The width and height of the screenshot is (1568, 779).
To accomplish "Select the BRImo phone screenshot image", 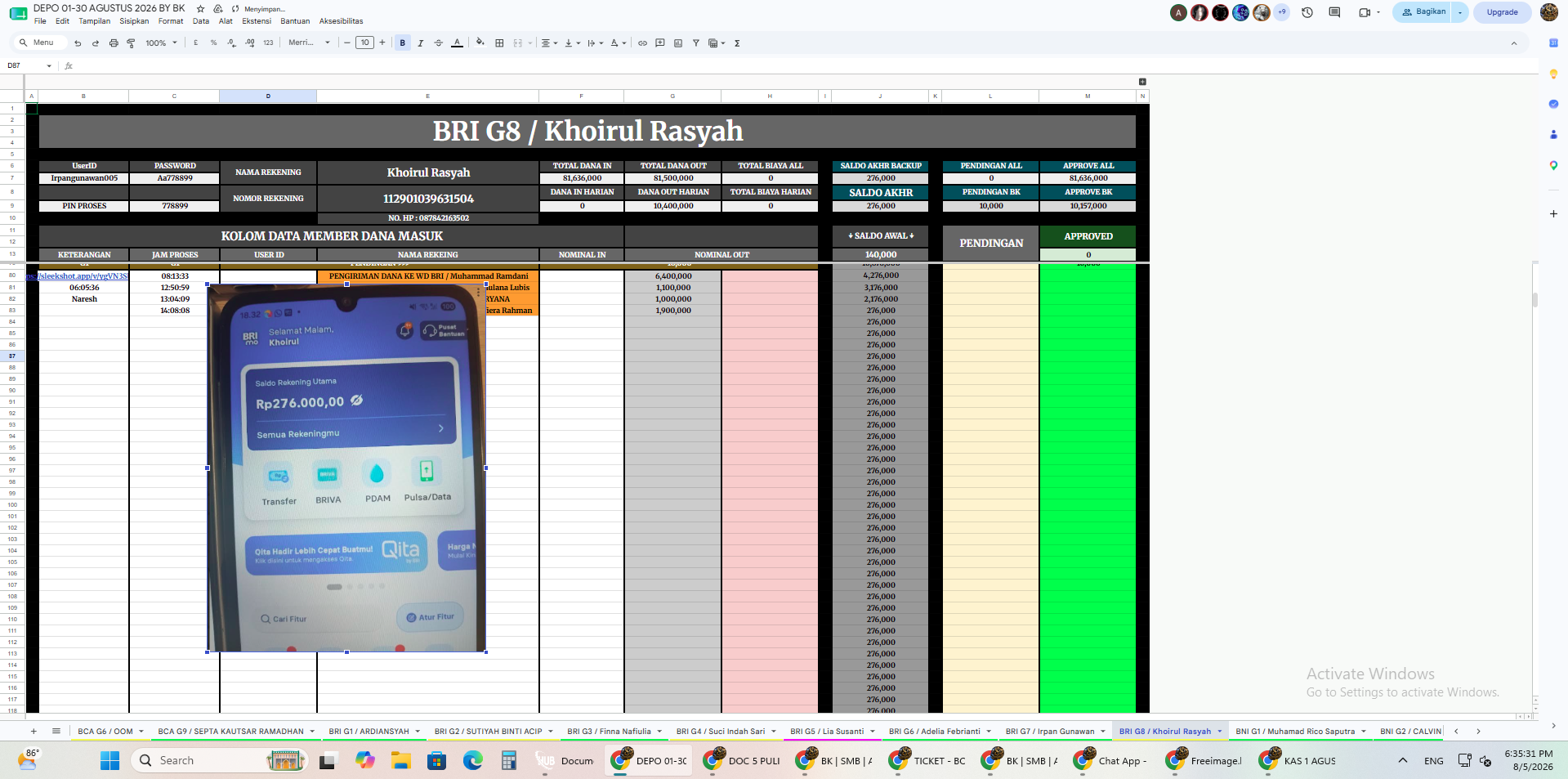I will (x=346, y=468).
